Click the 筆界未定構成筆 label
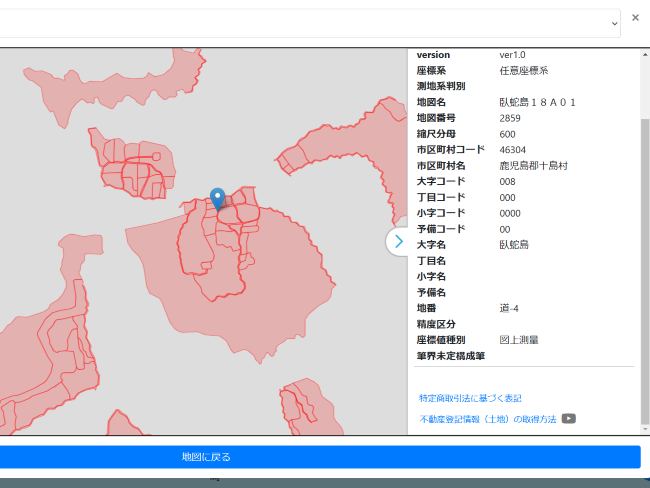 click(451, 356)
